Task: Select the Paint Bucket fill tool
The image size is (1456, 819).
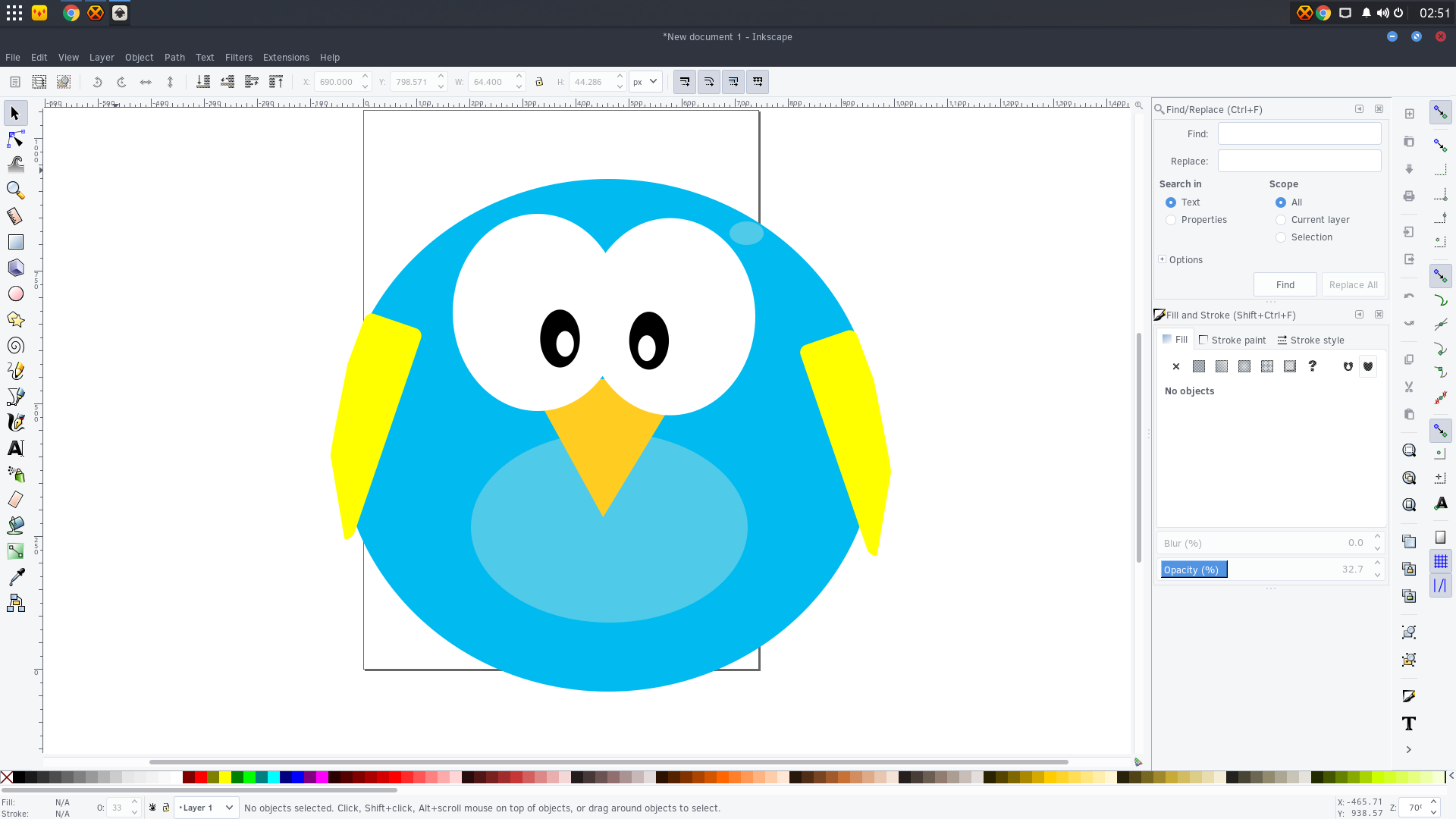Action: [x=15, y=526]
